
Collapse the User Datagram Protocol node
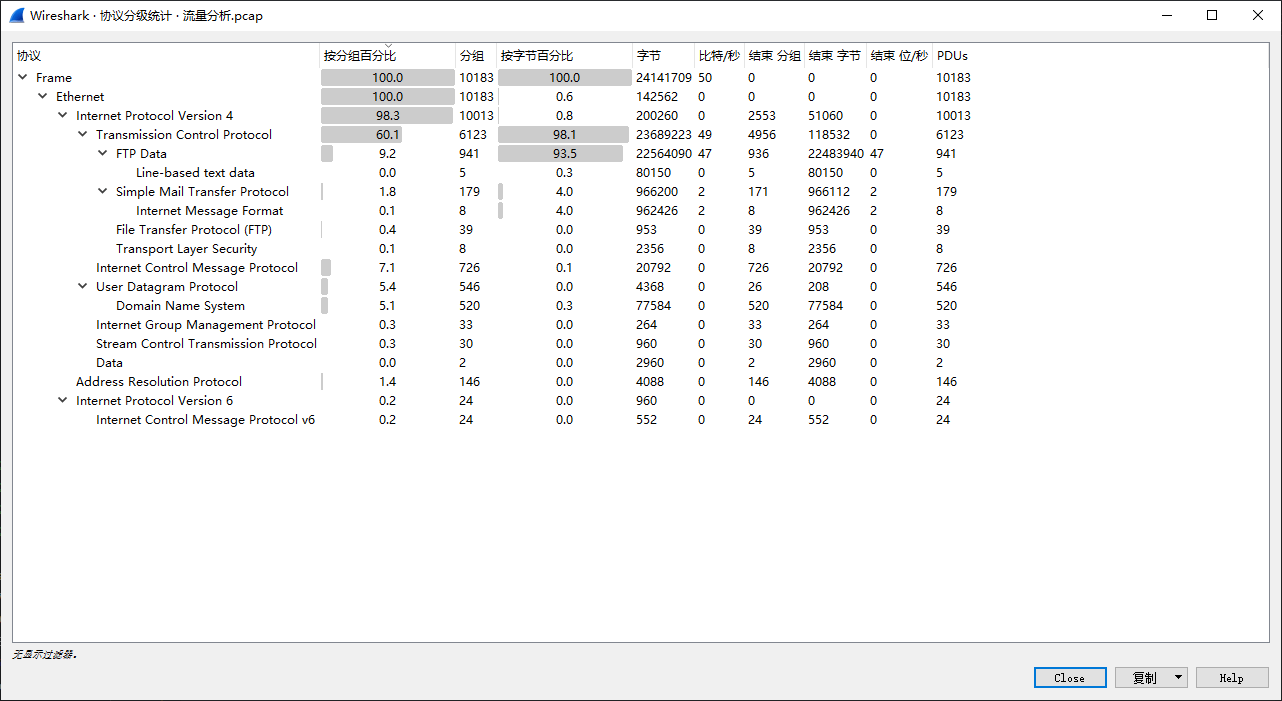pos(83,286)
